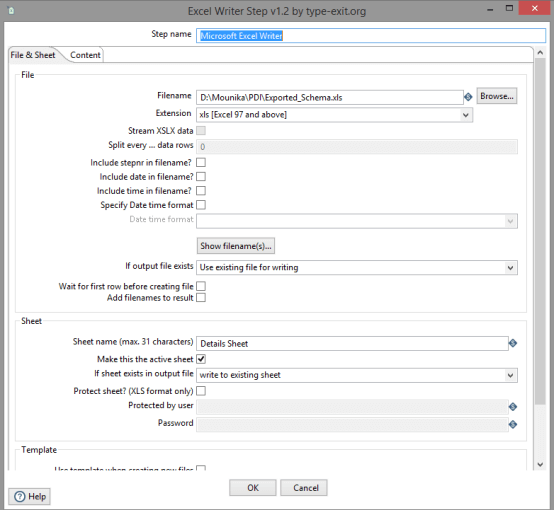Click the Filename input field
Screen dimensions: 554x511
pyautogui.click(x=330, y=97)
